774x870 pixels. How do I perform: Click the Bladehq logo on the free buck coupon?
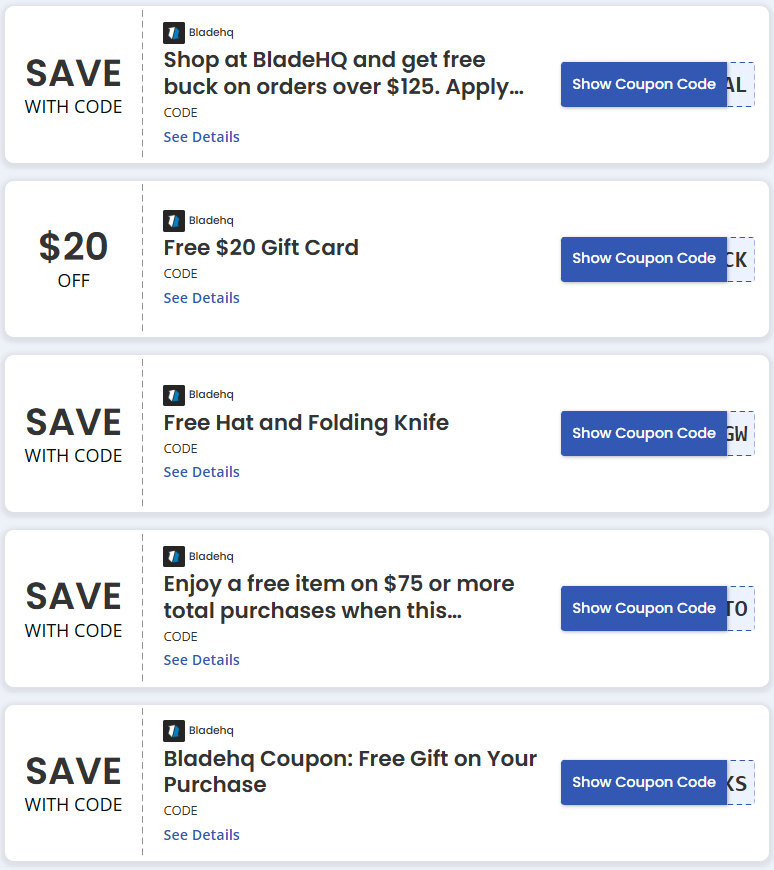pos(174,32)
